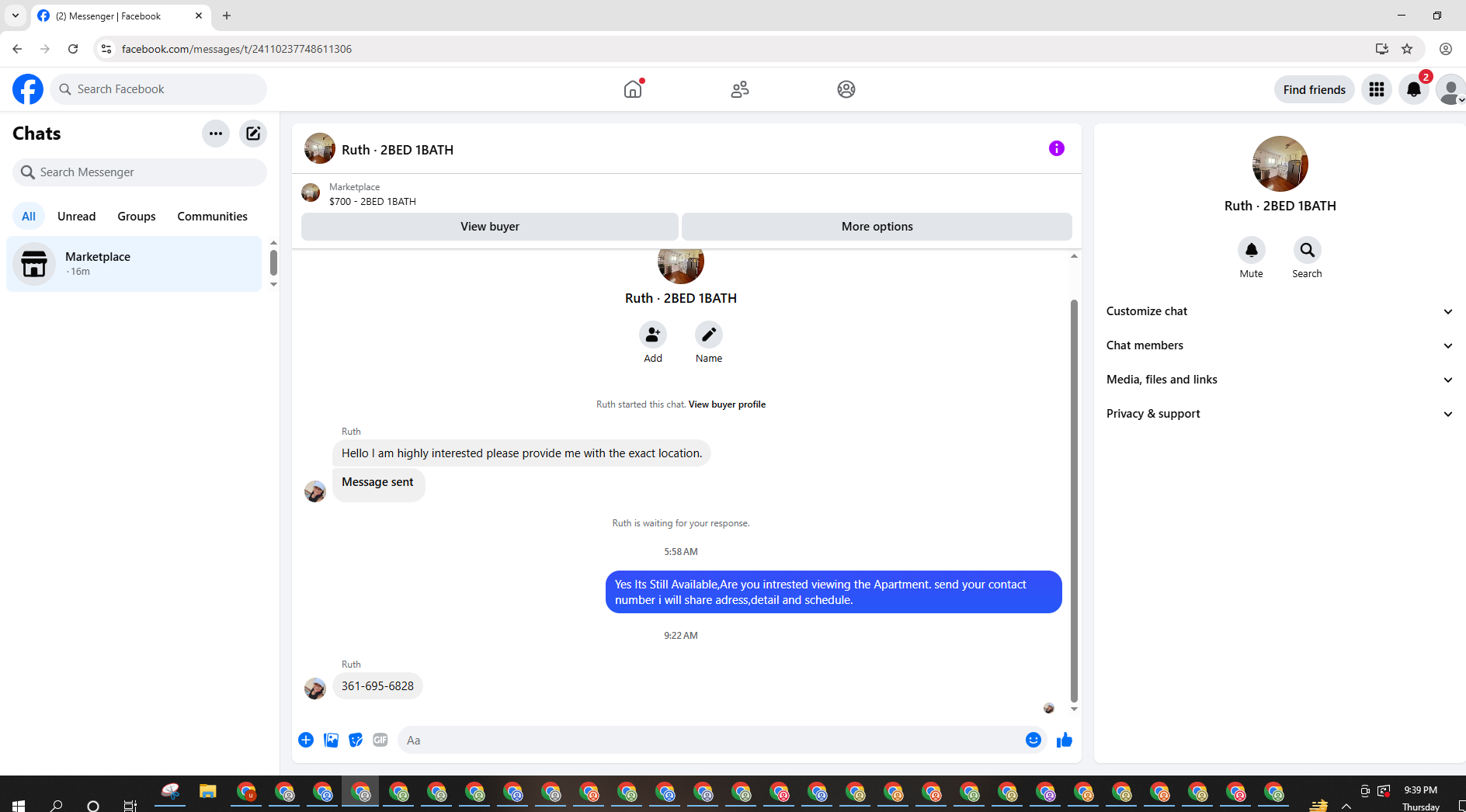Open the emoji picker
This screenshot has width=1466, height=812.
[1033, 740]
